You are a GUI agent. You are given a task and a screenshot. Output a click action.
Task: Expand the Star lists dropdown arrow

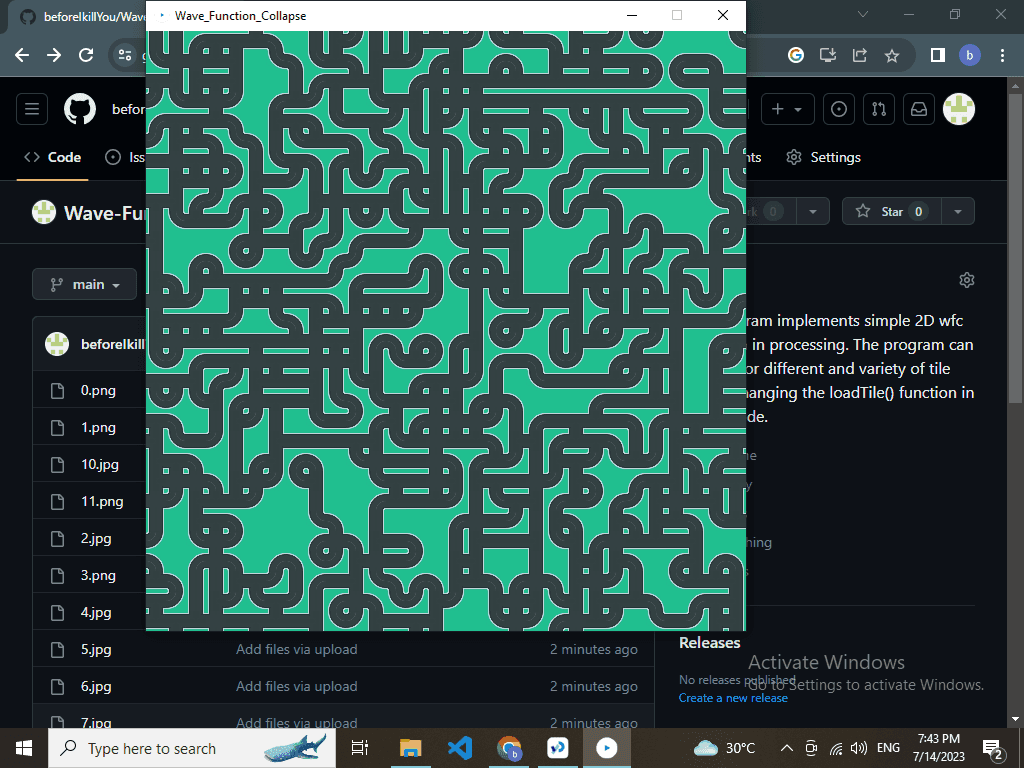pyautogui.click(x=958, y=211)
